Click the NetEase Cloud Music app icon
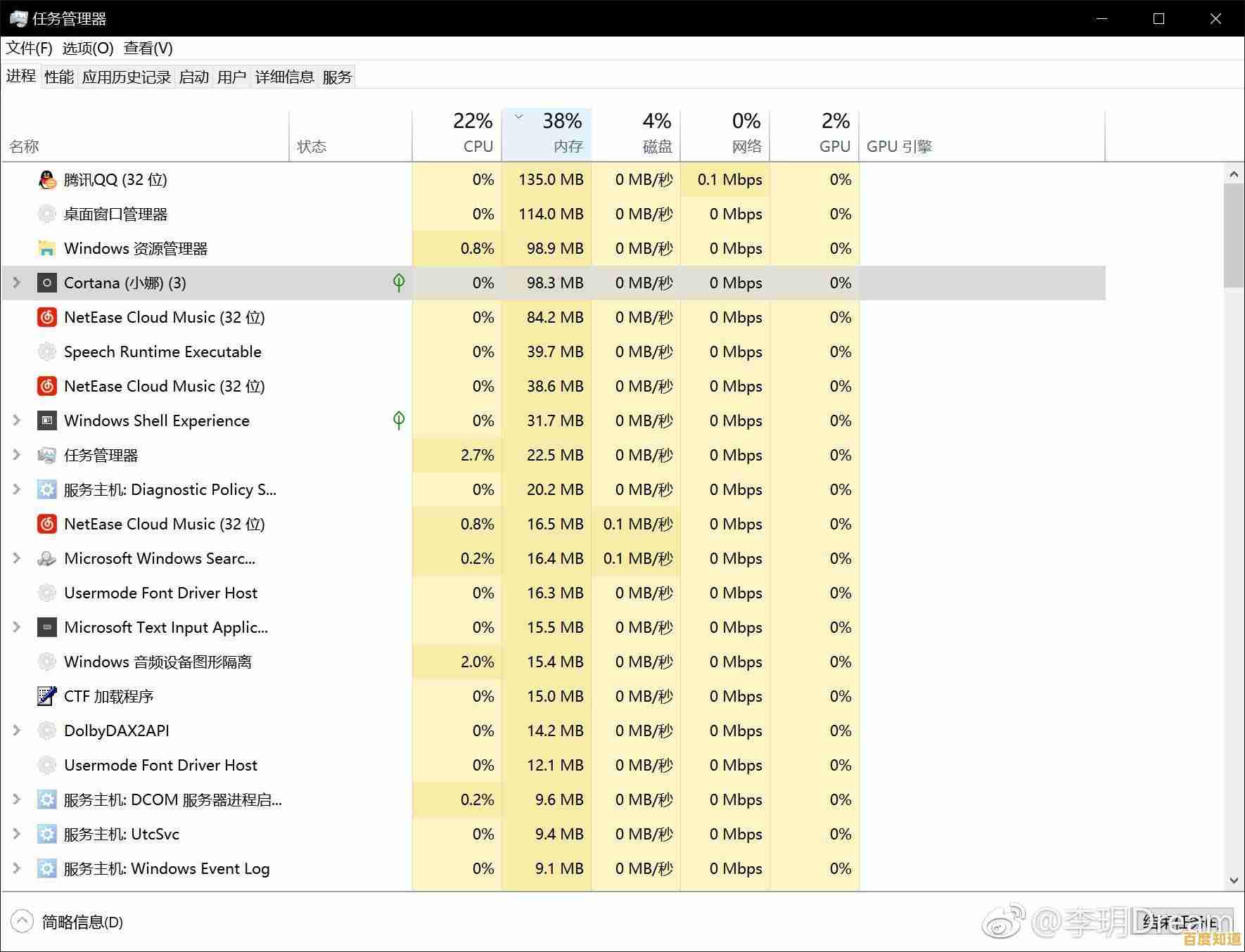Screen dimensions: 1245x952 [46, 317]
